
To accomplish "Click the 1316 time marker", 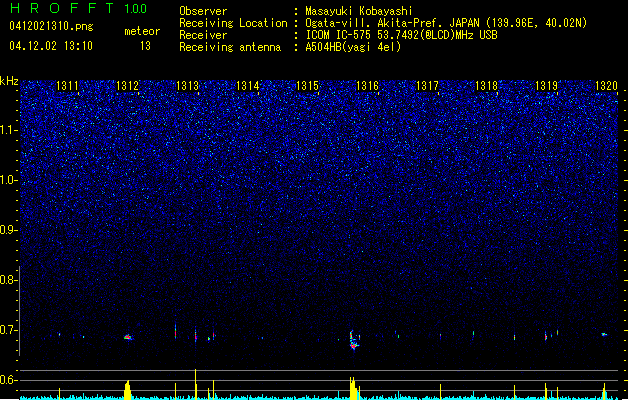I will [367, 86].
